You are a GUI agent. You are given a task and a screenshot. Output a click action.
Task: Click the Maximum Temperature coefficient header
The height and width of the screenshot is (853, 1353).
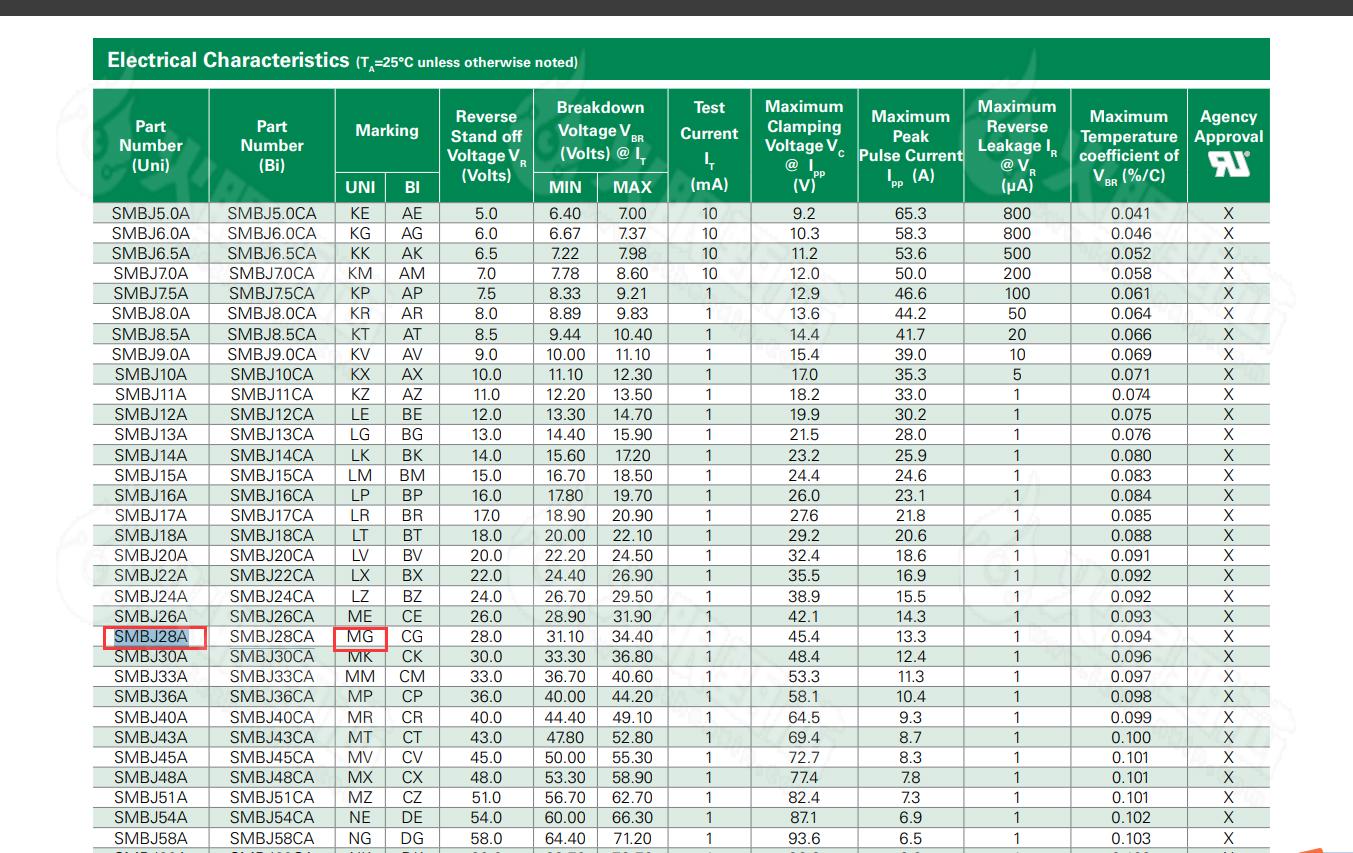(x=1128, y=146)
